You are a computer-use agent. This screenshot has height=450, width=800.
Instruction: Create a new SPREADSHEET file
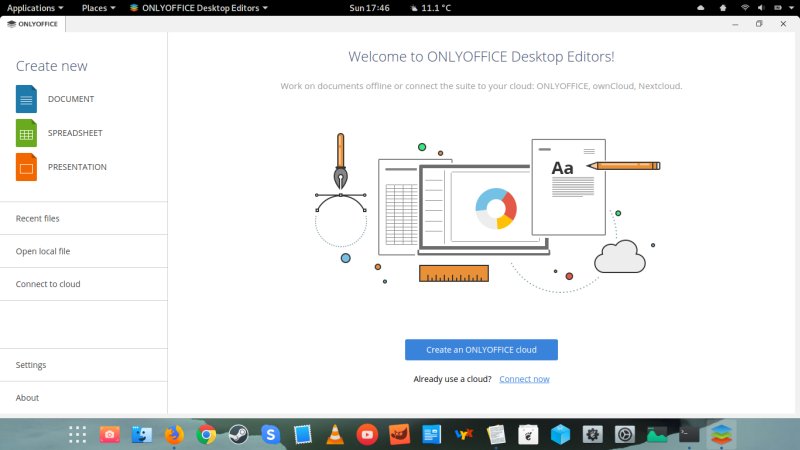(59, 133)
